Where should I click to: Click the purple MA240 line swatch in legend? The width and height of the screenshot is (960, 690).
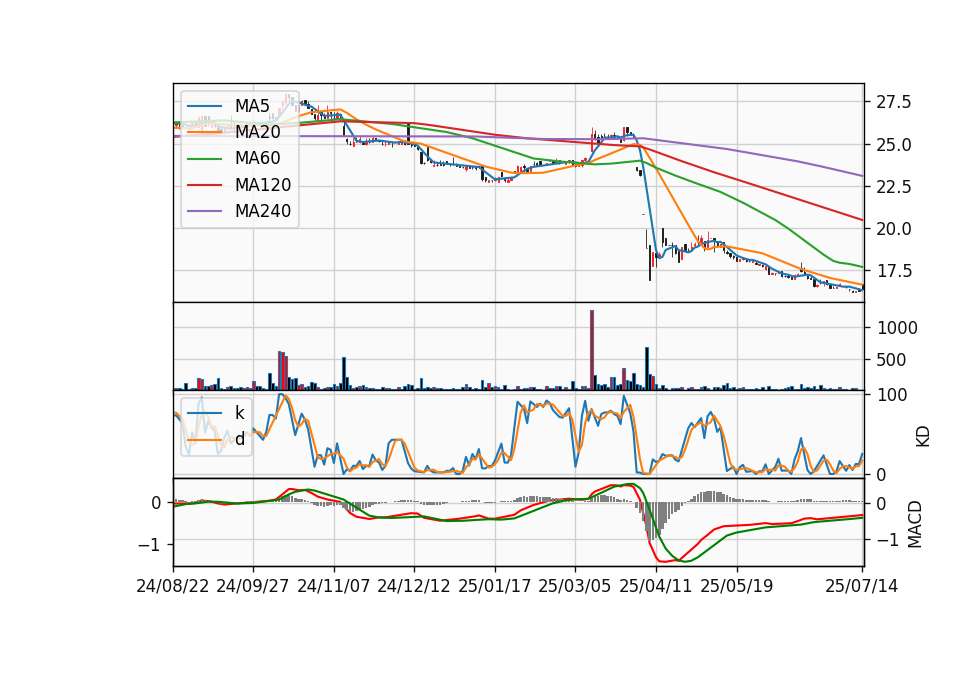[204, 211]
